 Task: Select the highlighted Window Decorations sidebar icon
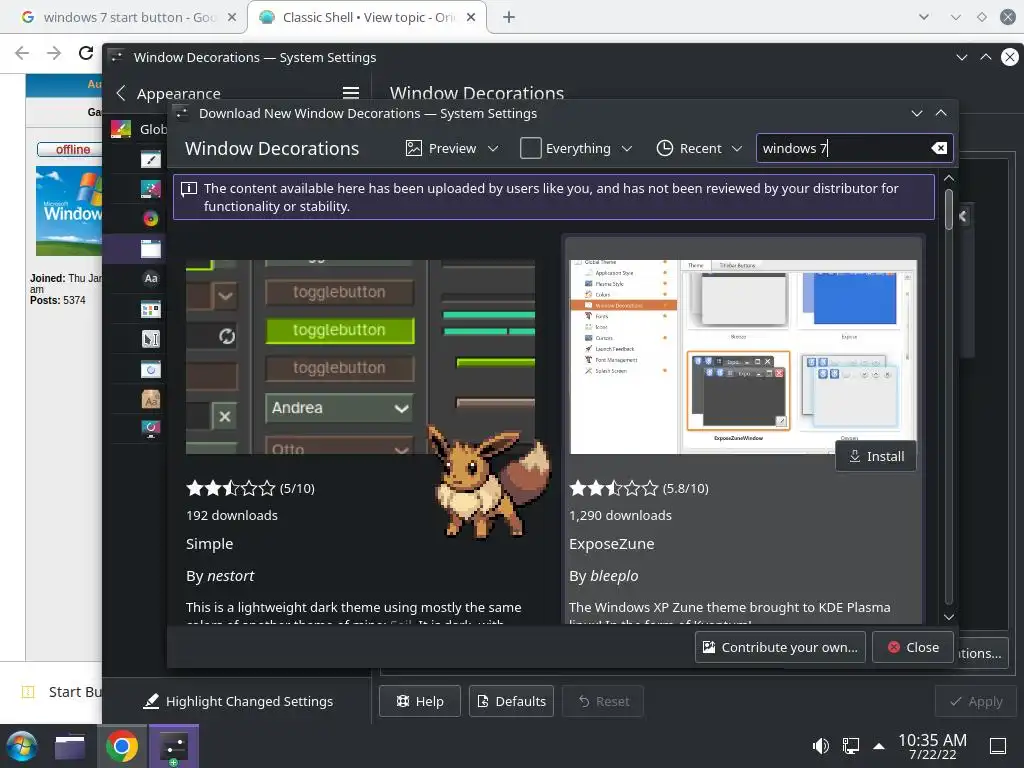tap(150, 249)
